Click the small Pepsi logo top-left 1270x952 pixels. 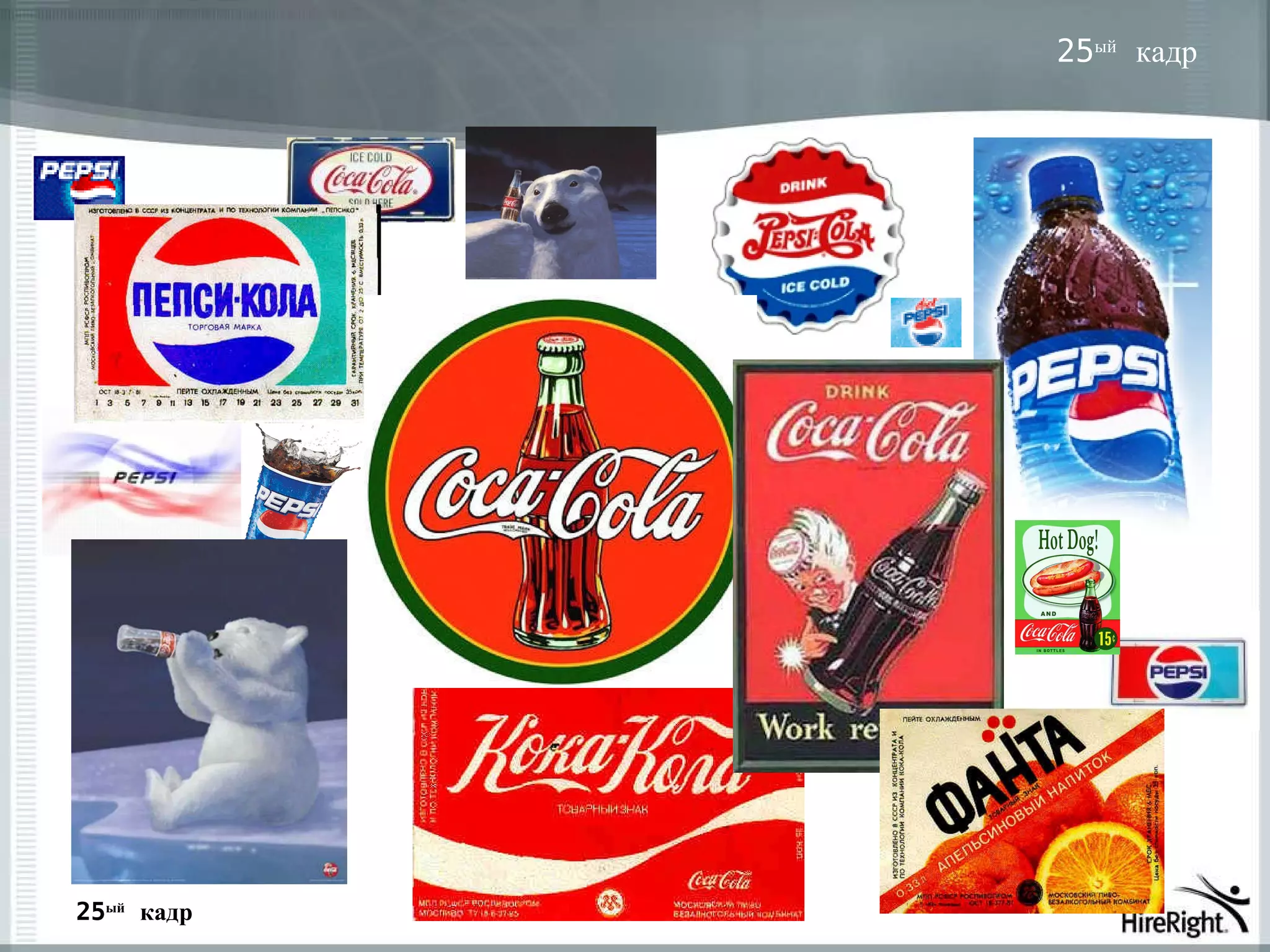point(79,179)
